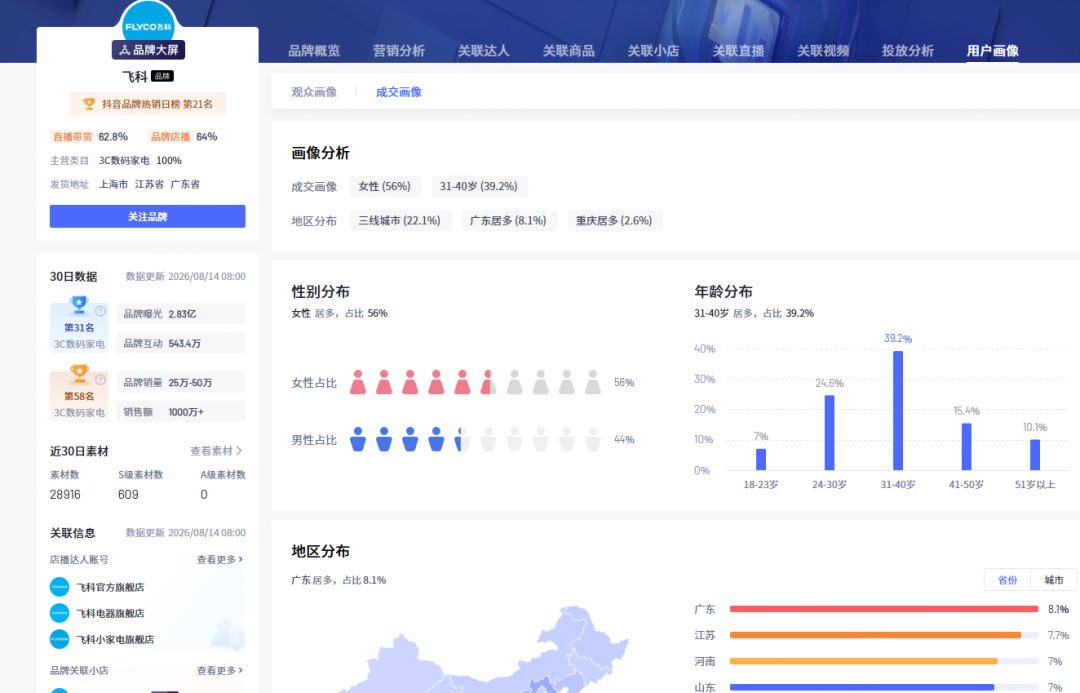Click the last gray figure in 女性占比 row

point(593,382)
